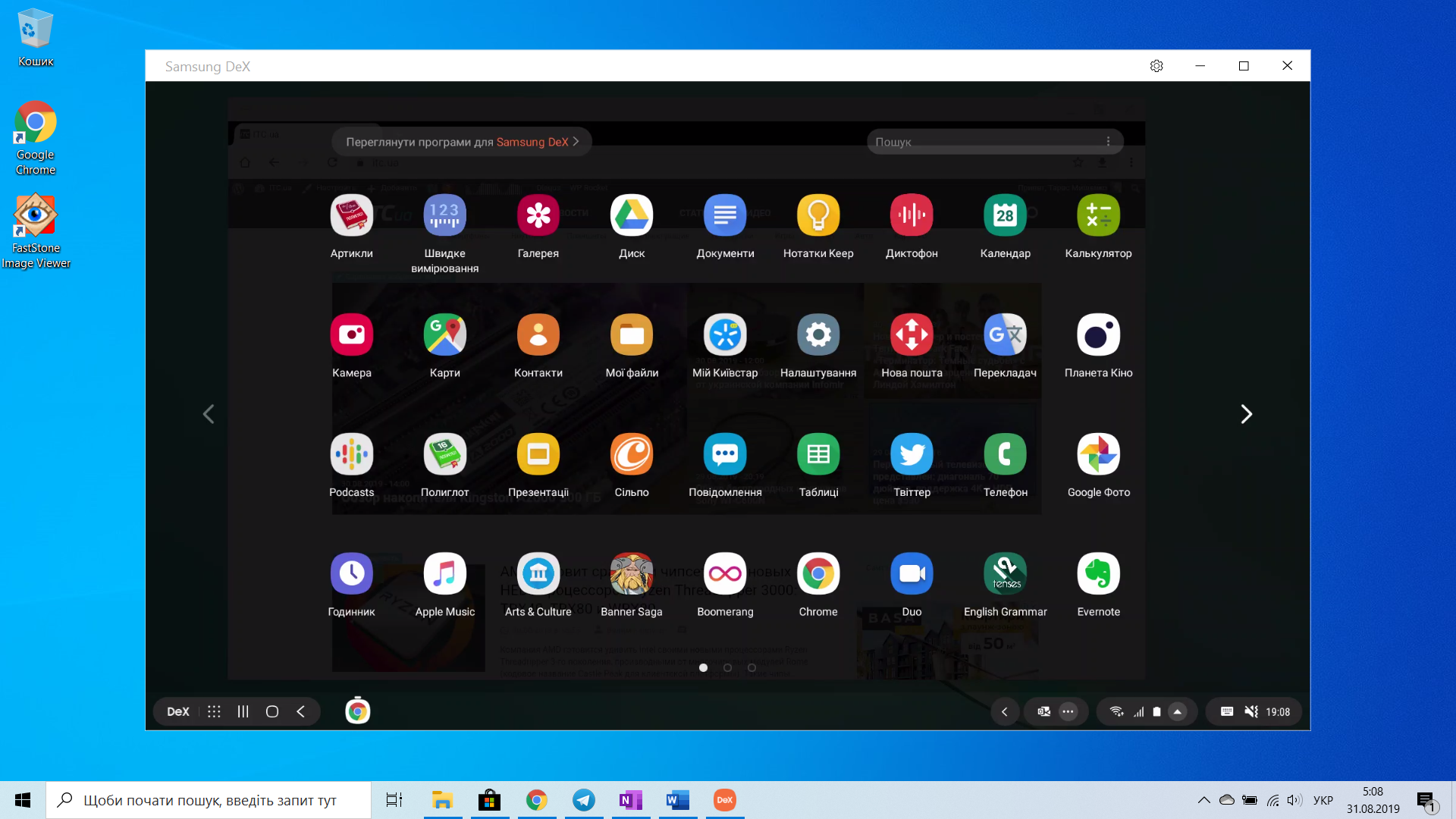Launch Швидке вимірювання app

click(444, 215)
